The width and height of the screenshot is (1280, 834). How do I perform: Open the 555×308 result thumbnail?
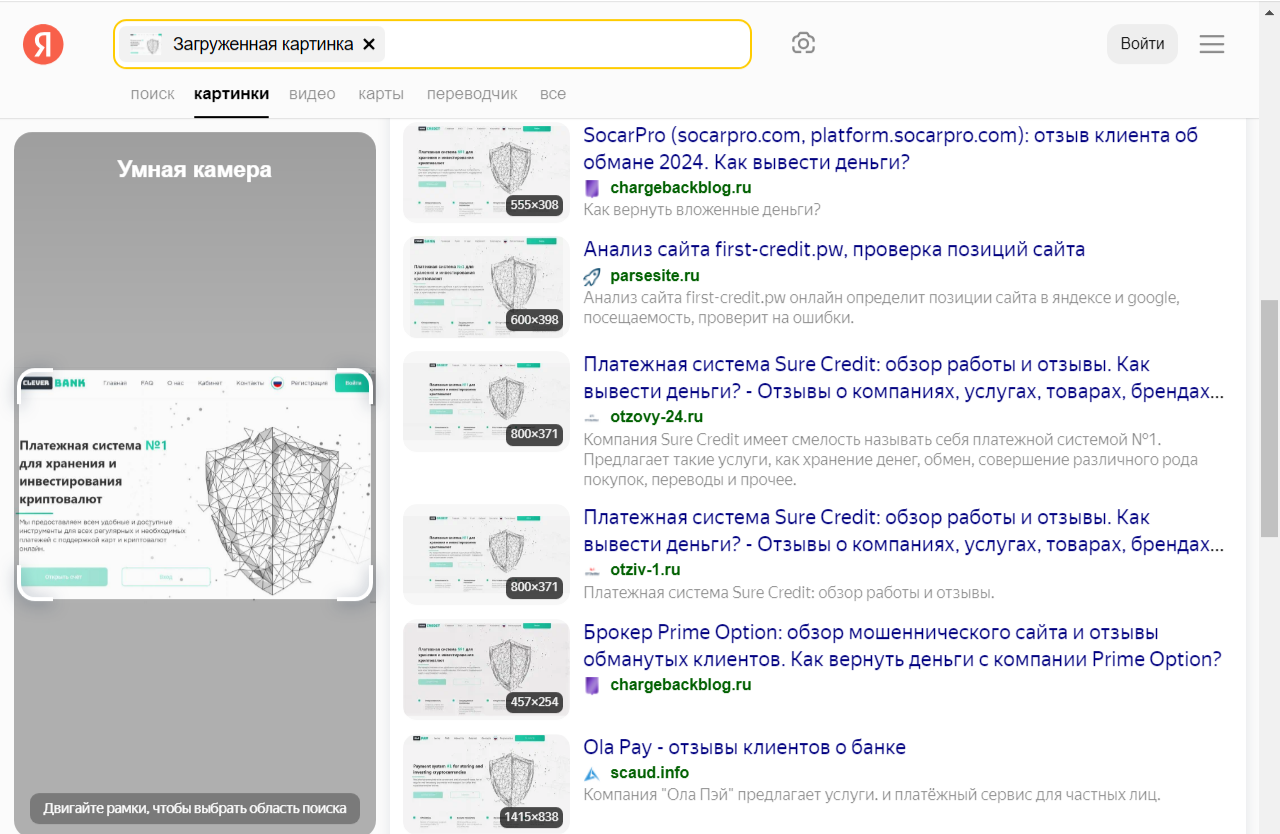(486, 171)
